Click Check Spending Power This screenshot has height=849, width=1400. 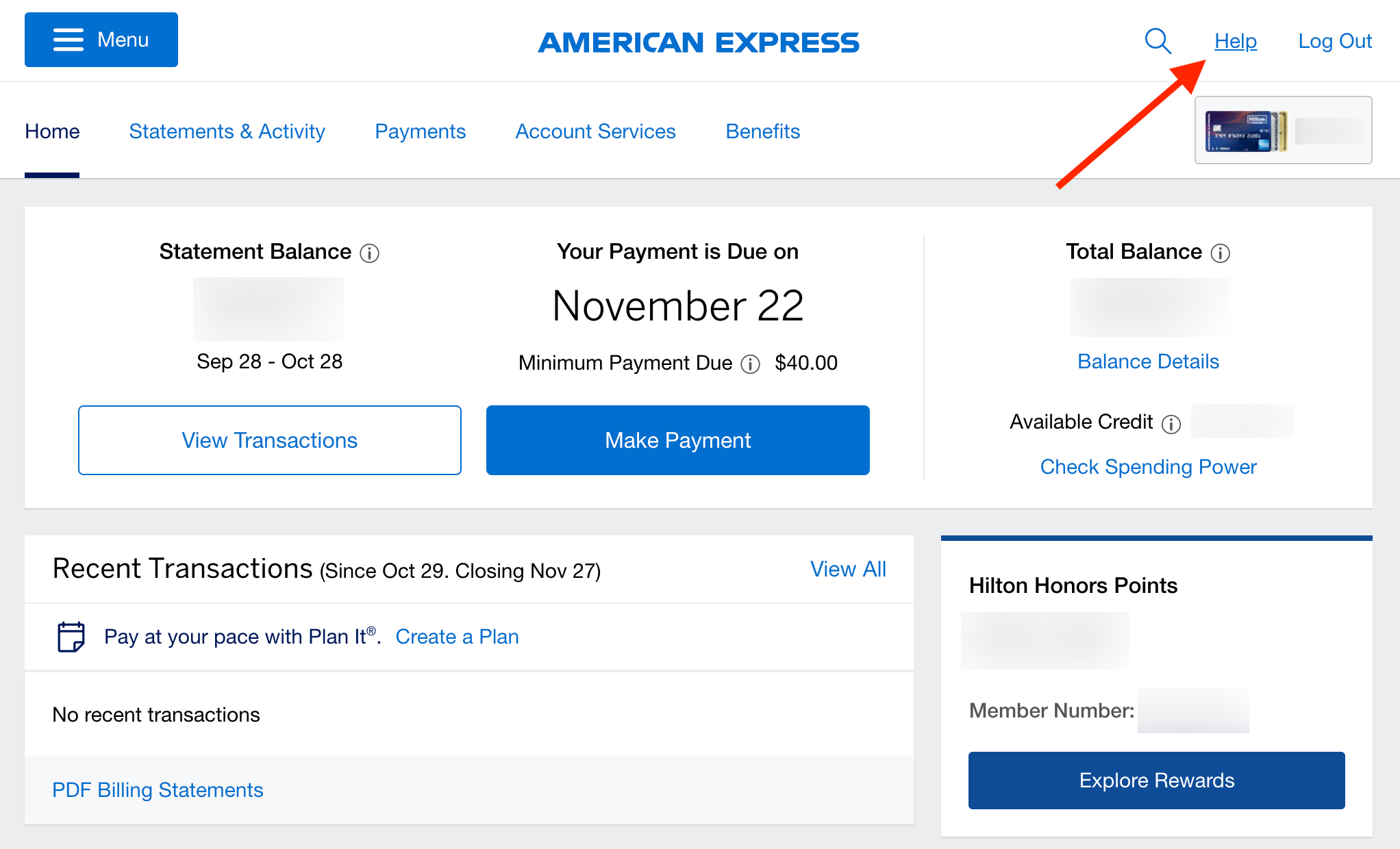[x=1148, y=466]
